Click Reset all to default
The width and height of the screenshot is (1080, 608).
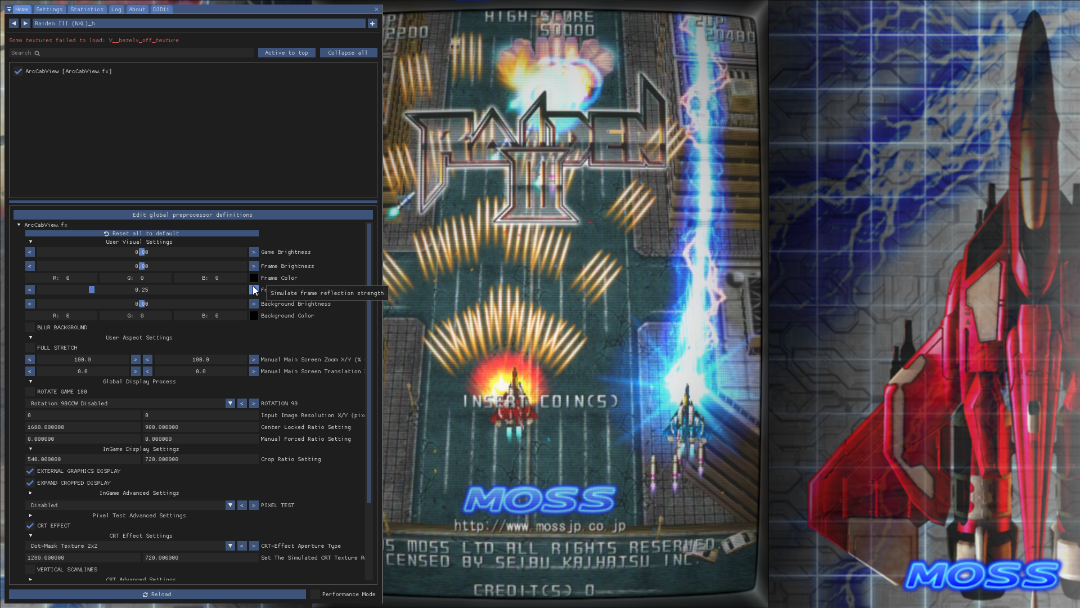[x=141, y=233]
